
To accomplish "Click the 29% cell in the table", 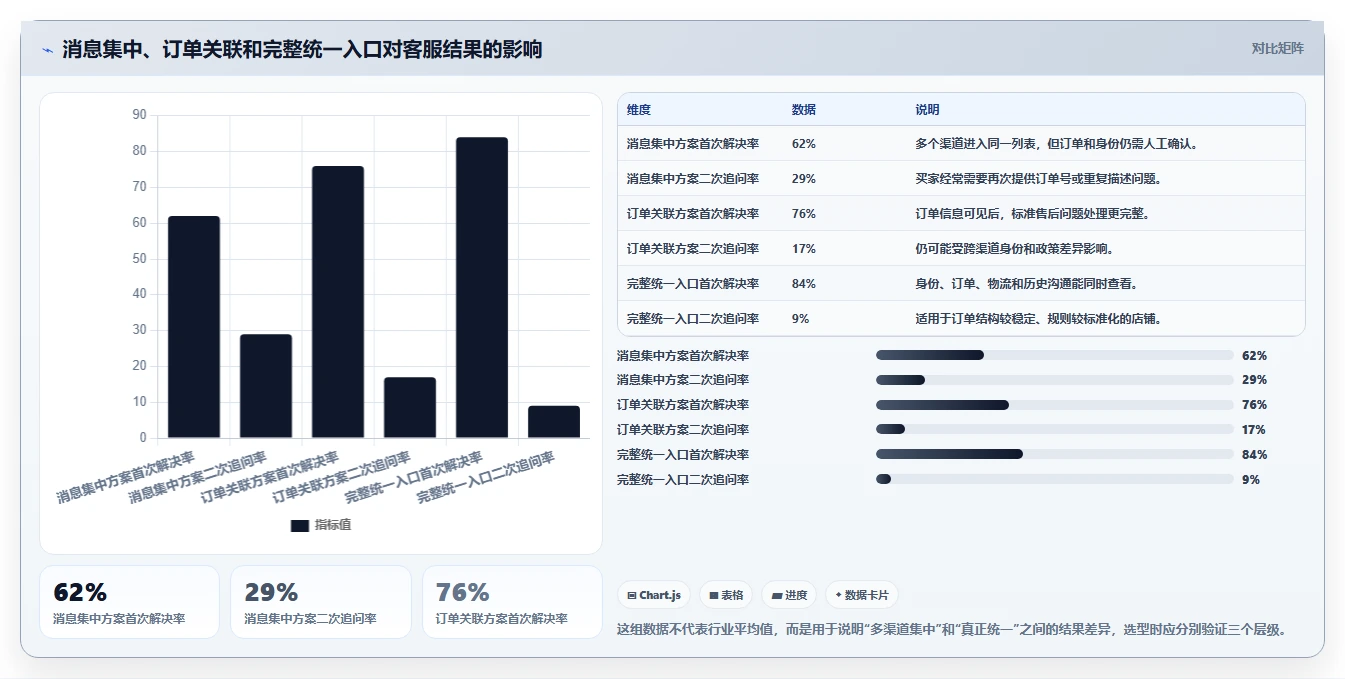I will pos(803,179).
